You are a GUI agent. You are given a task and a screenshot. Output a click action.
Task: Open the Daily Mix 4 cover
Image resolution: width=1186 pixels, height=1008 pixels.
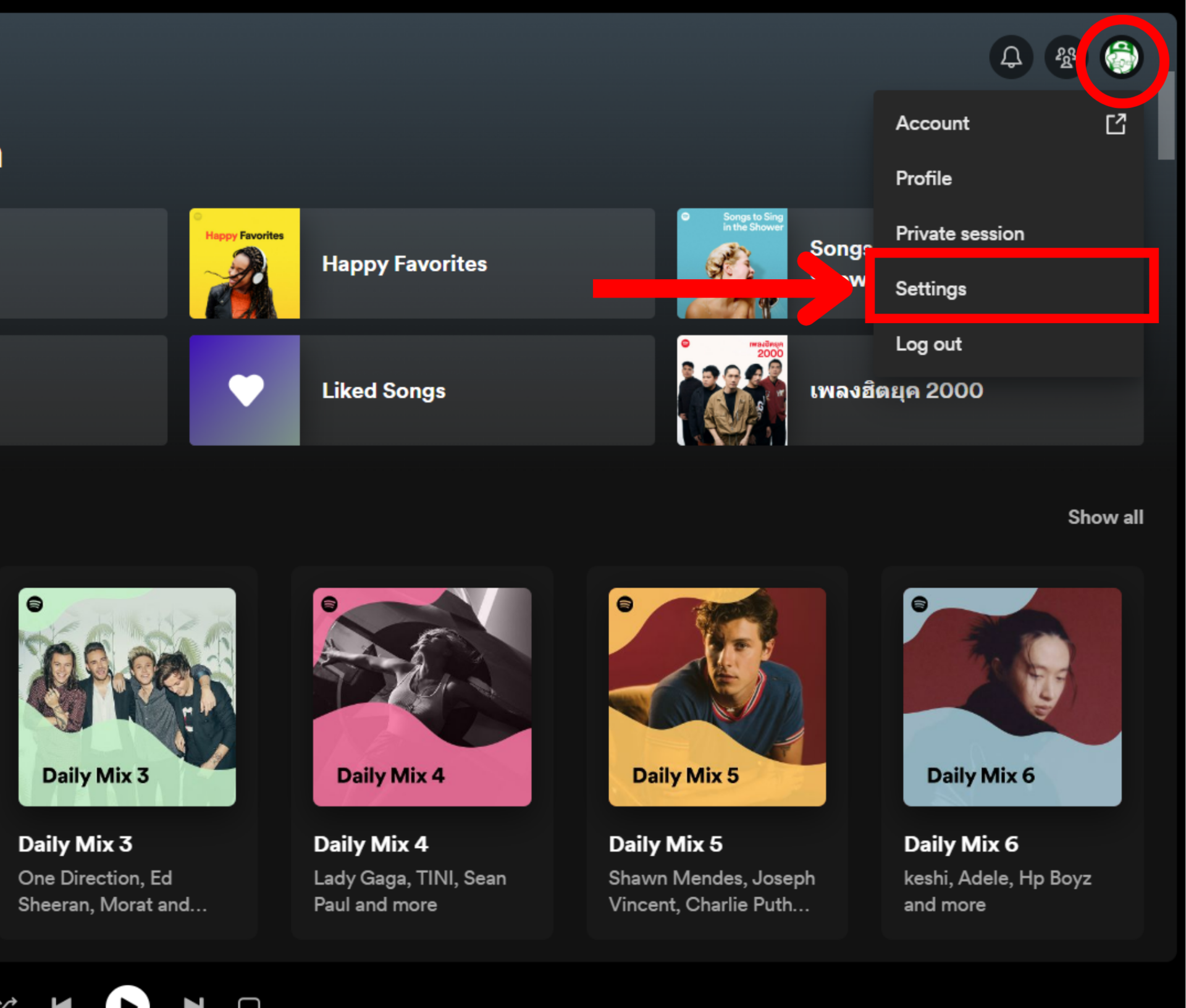(x=422, y=697)
